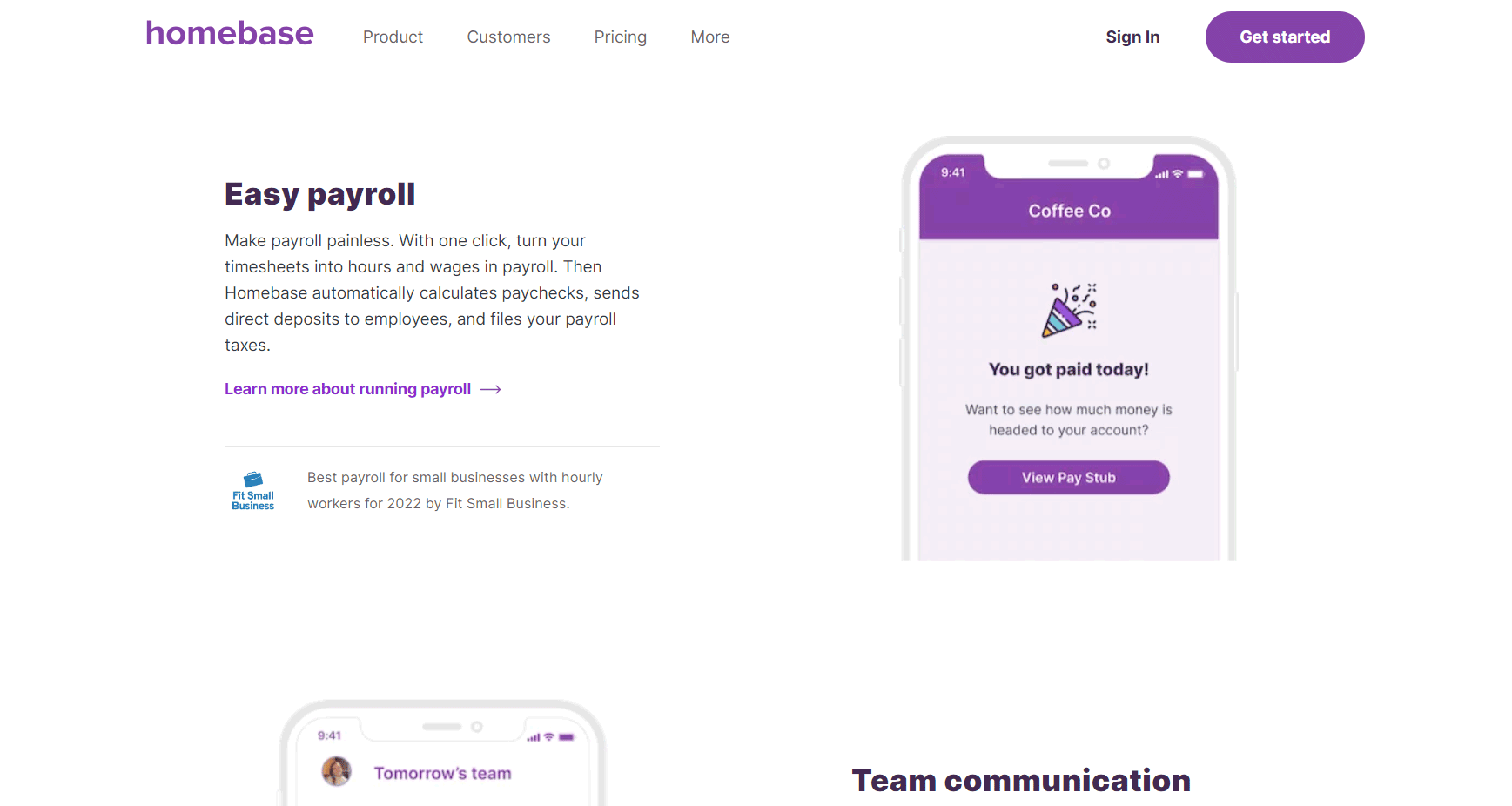Click the Sign In link
1512x806 pixels.
(x=1132, y=37)
